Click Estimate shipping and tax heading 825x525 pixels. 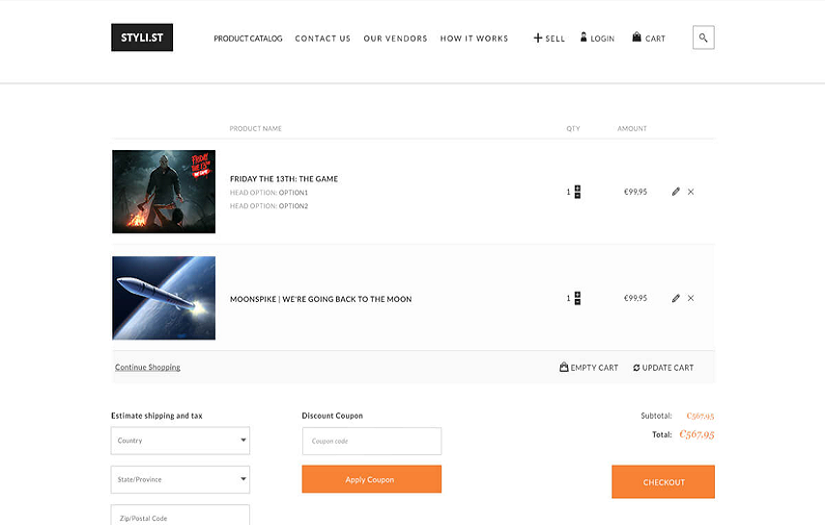157,416
